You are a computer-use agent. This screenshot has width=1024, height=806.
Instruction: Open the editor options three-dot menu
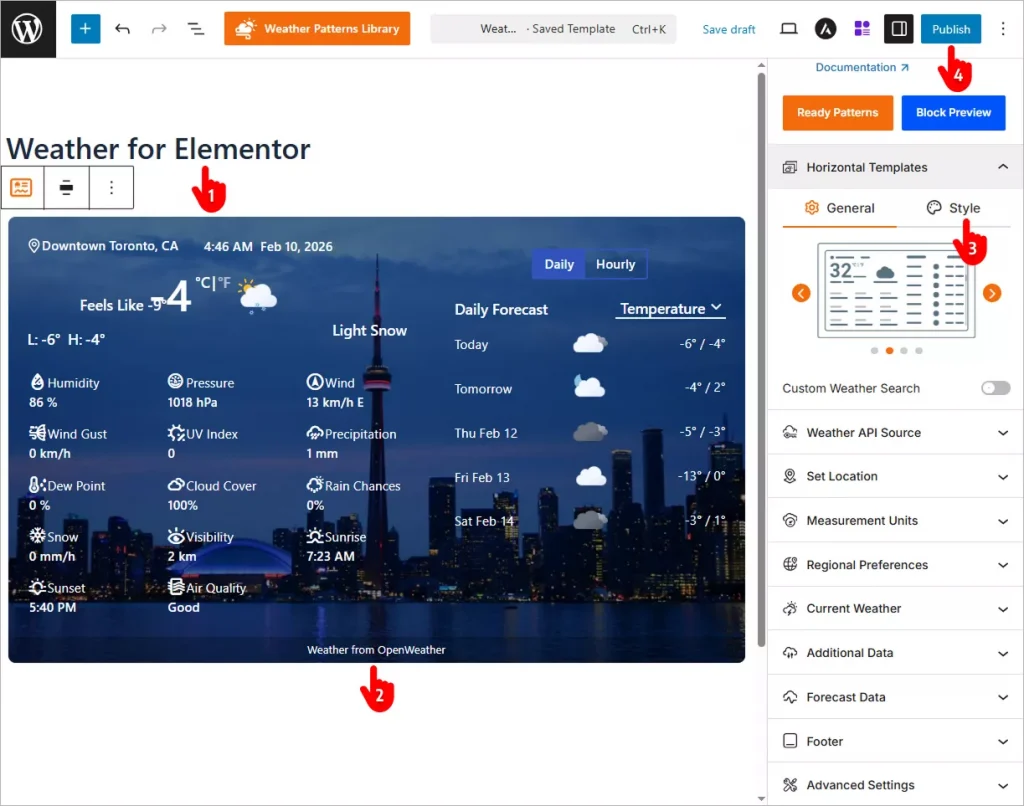pos(1003,29)
